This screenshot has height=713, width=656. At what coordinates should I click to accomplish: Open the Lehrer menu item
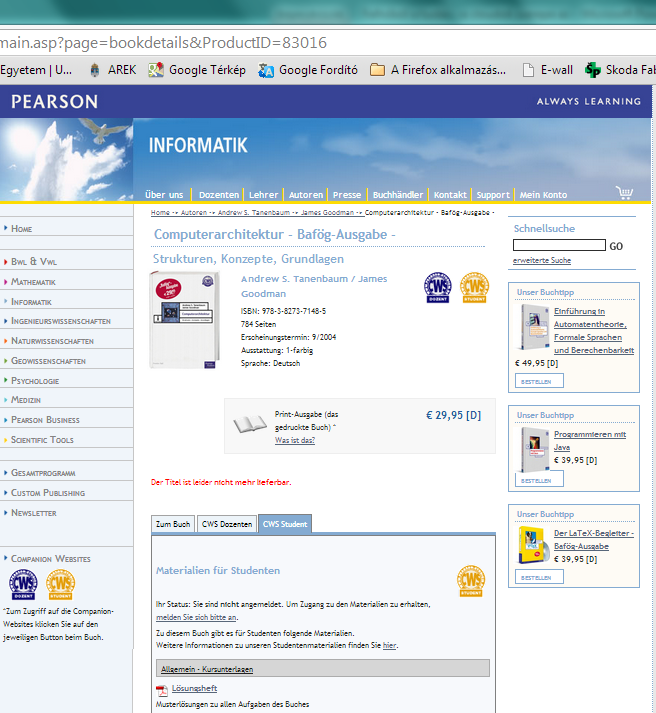pyautogui.click(x=263, y=195)
